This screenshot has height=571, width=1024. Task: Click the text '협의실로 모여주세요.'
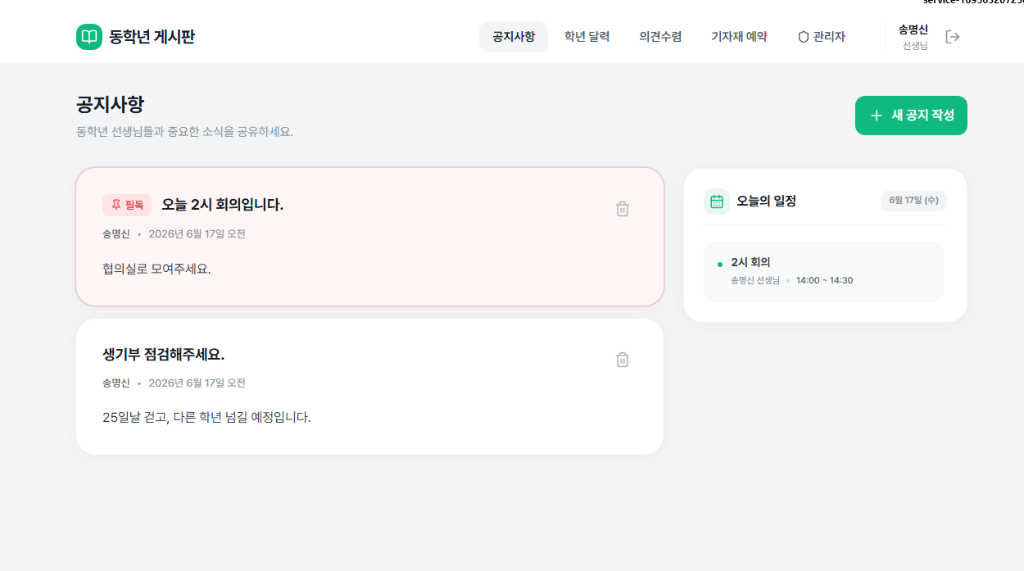tap(156, 269)
